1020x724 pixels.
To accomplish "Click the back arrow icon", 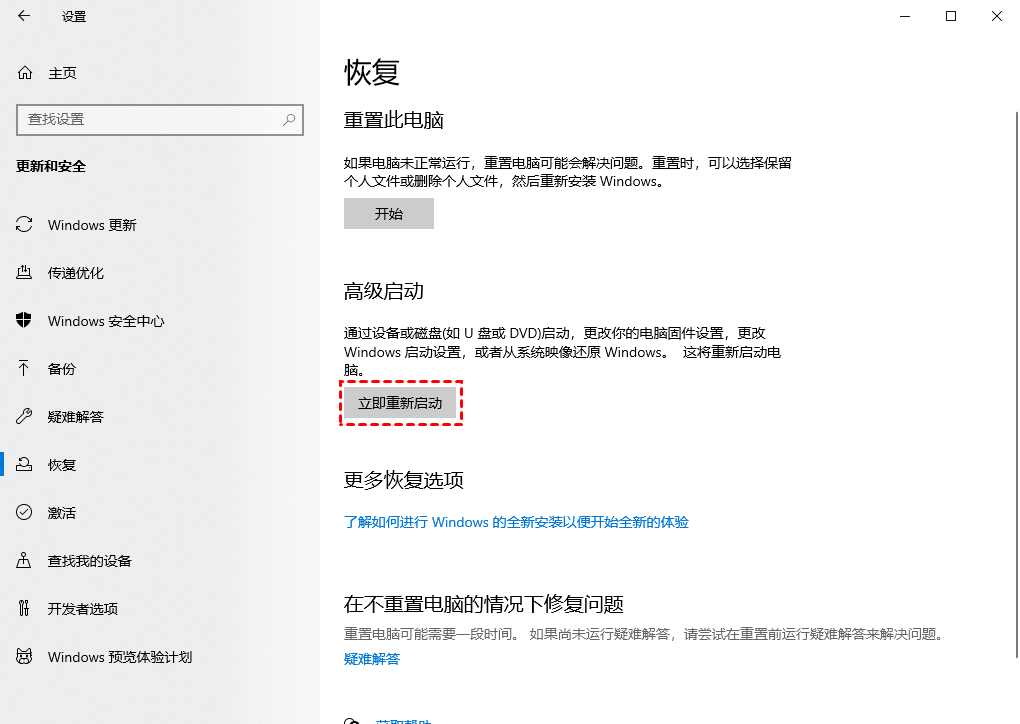I will [x=24, y=16].
